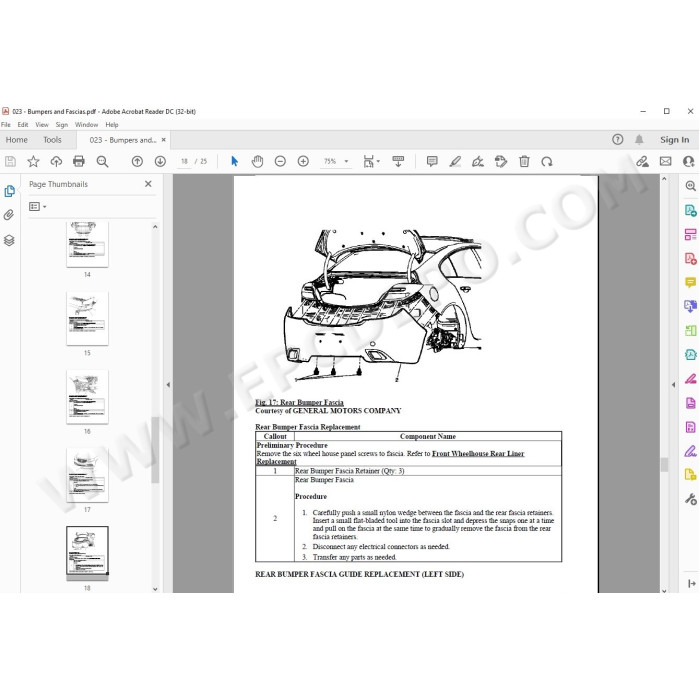Click the scrolling mode toolbar icon

(398, 162)
